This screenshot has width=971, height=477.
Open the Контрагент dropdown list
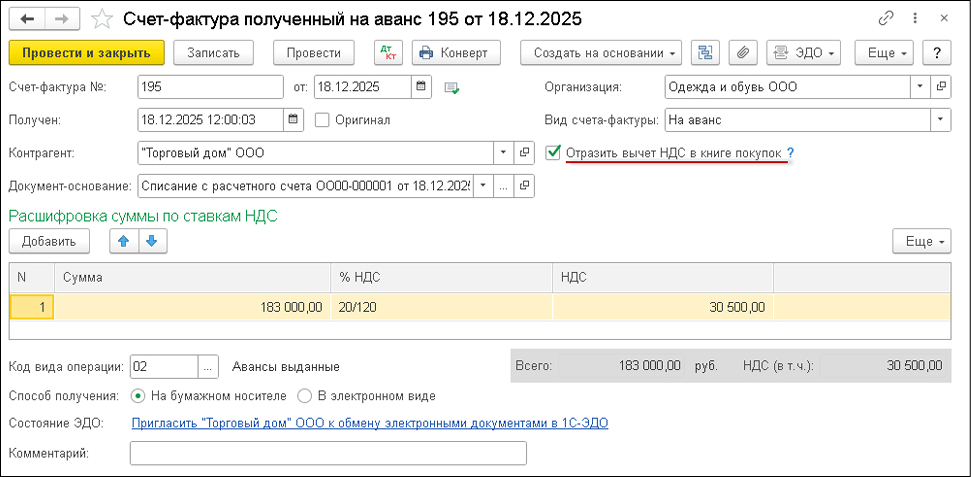pyautogui.click(x=503, y=153)
